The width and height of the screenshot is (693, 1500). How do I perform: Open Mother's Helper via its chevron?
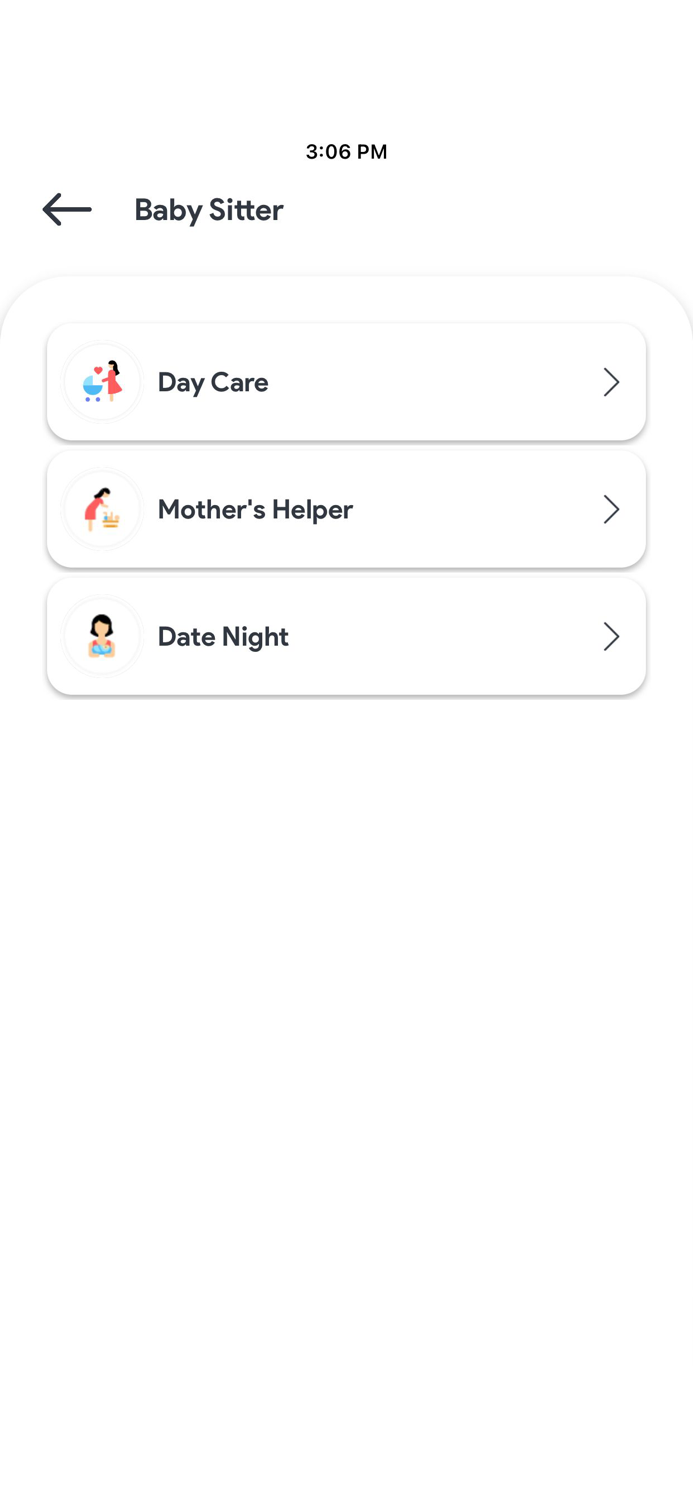point(611,509)
